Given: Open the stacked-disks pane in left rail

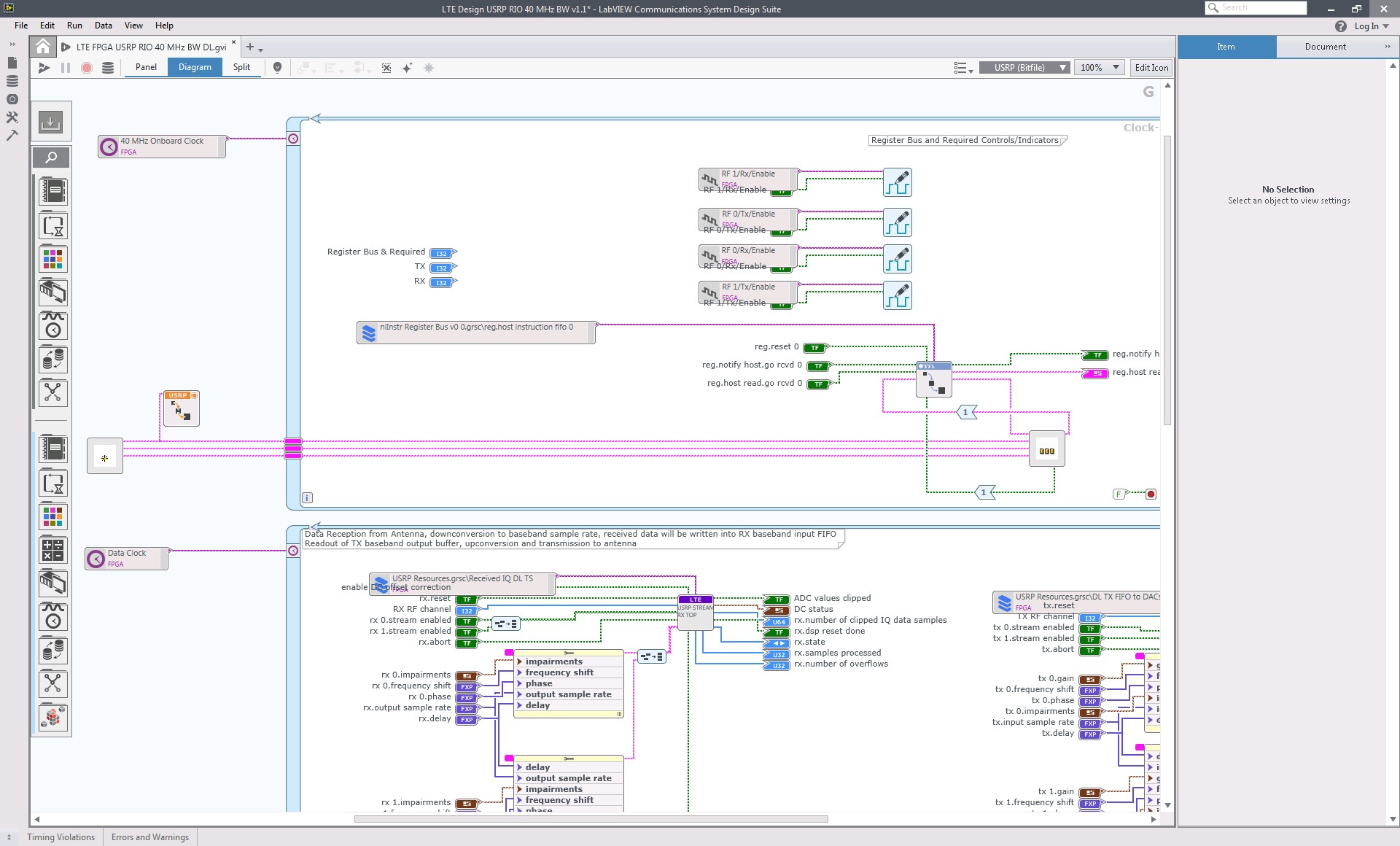Looking at the screenshot, I should coord(12,81).
